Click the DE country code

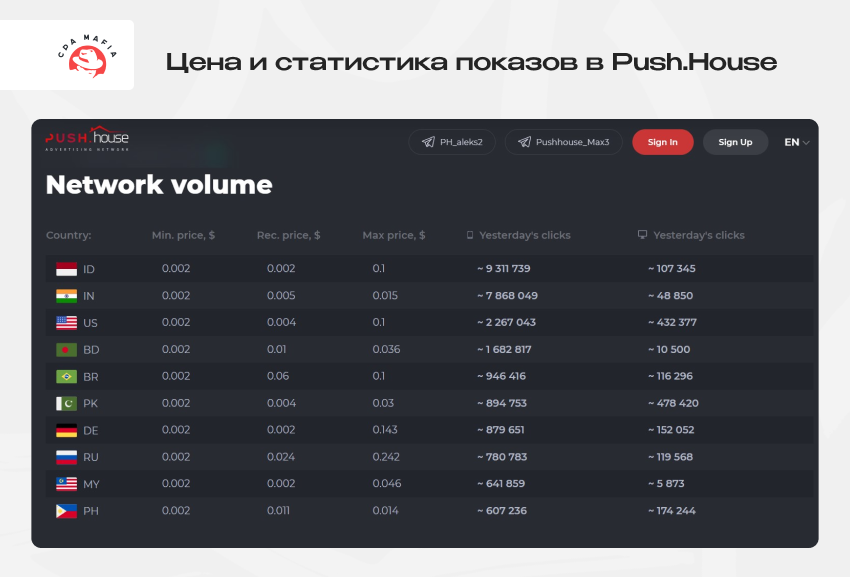[x=91, y=431]
